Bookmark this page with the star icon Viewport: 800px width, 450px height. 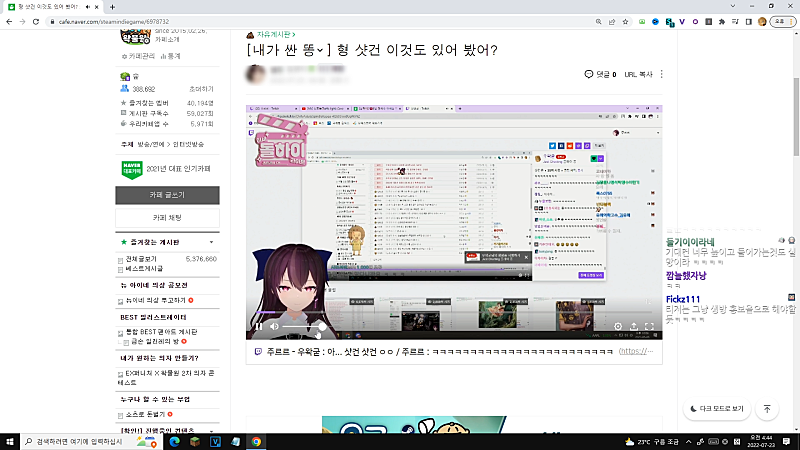tap(625, 22)
